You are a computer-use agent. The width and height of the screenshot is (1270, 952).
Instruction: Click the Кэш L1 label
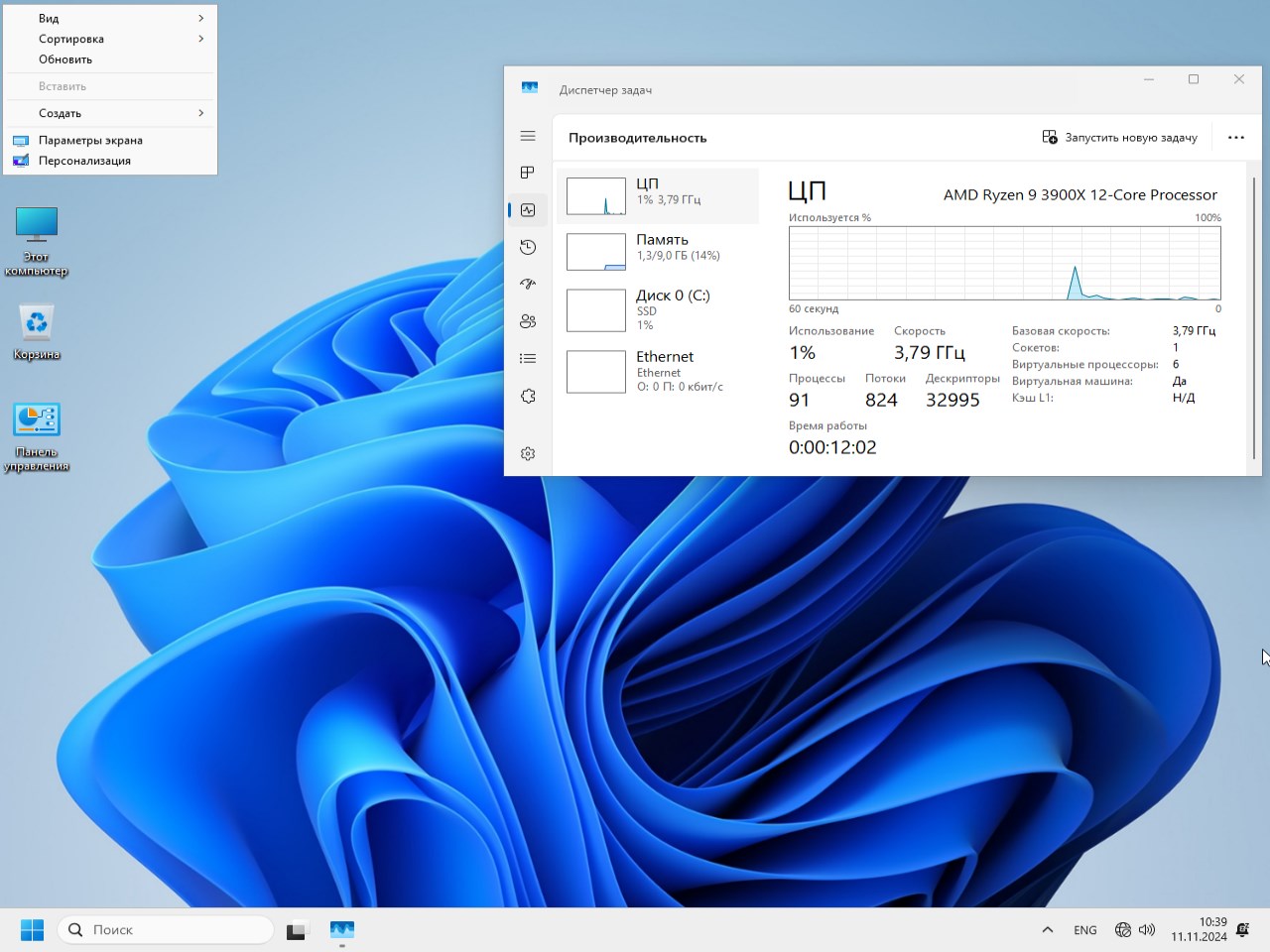(x=1032, y=398)
